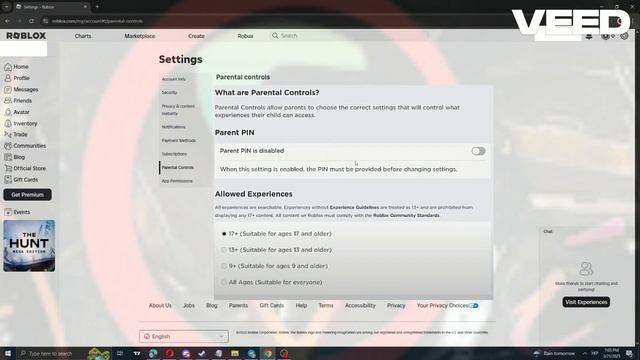Click The Hunt Mega Edition banner
640x360 pixels.
click(x=29, y=246)
